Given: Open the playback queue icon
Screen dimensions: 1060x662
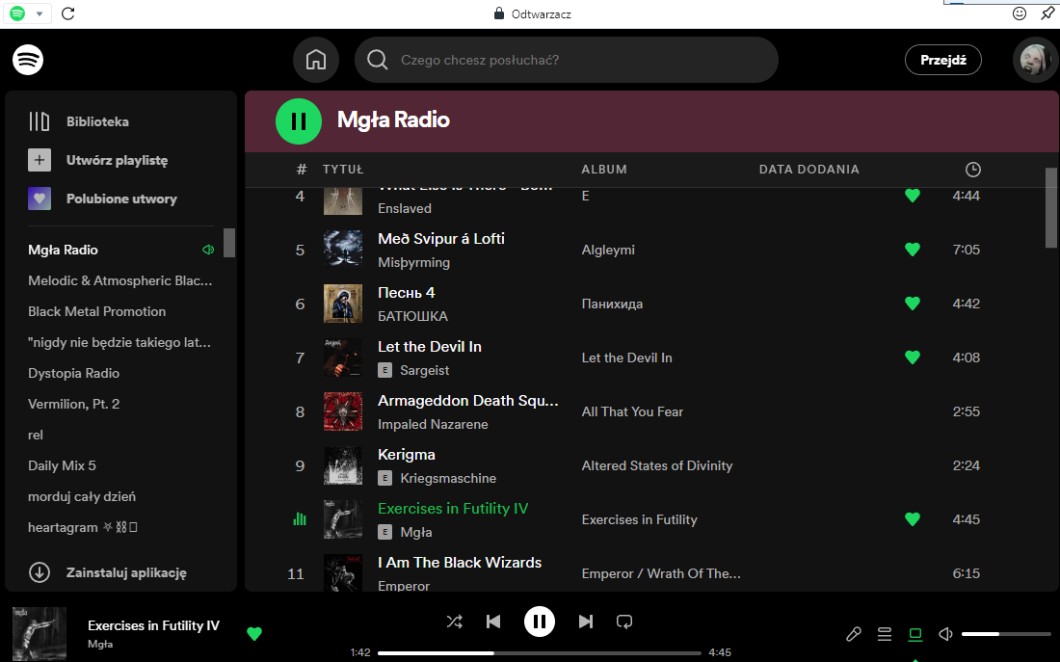Looking at the screenshot, I should (x=884, y=634).
